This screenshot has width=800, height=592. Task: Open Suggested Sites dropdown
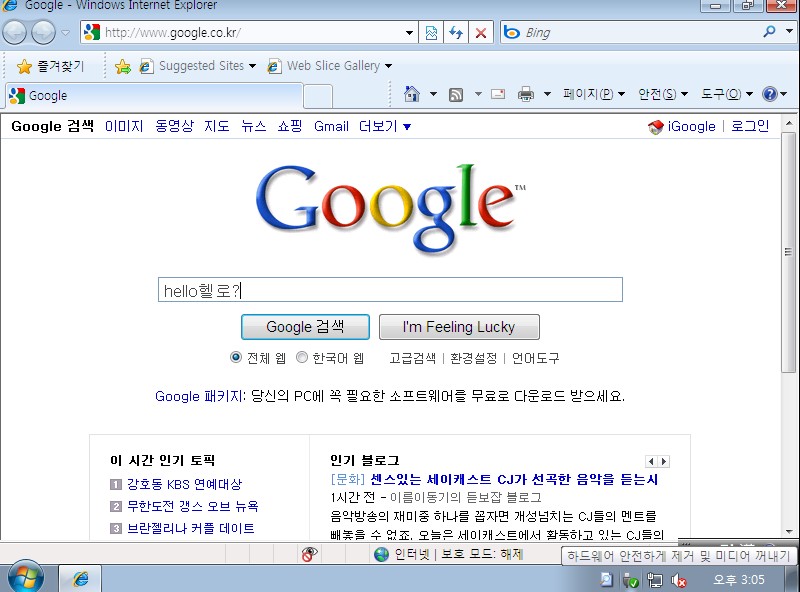pos(198,66)
